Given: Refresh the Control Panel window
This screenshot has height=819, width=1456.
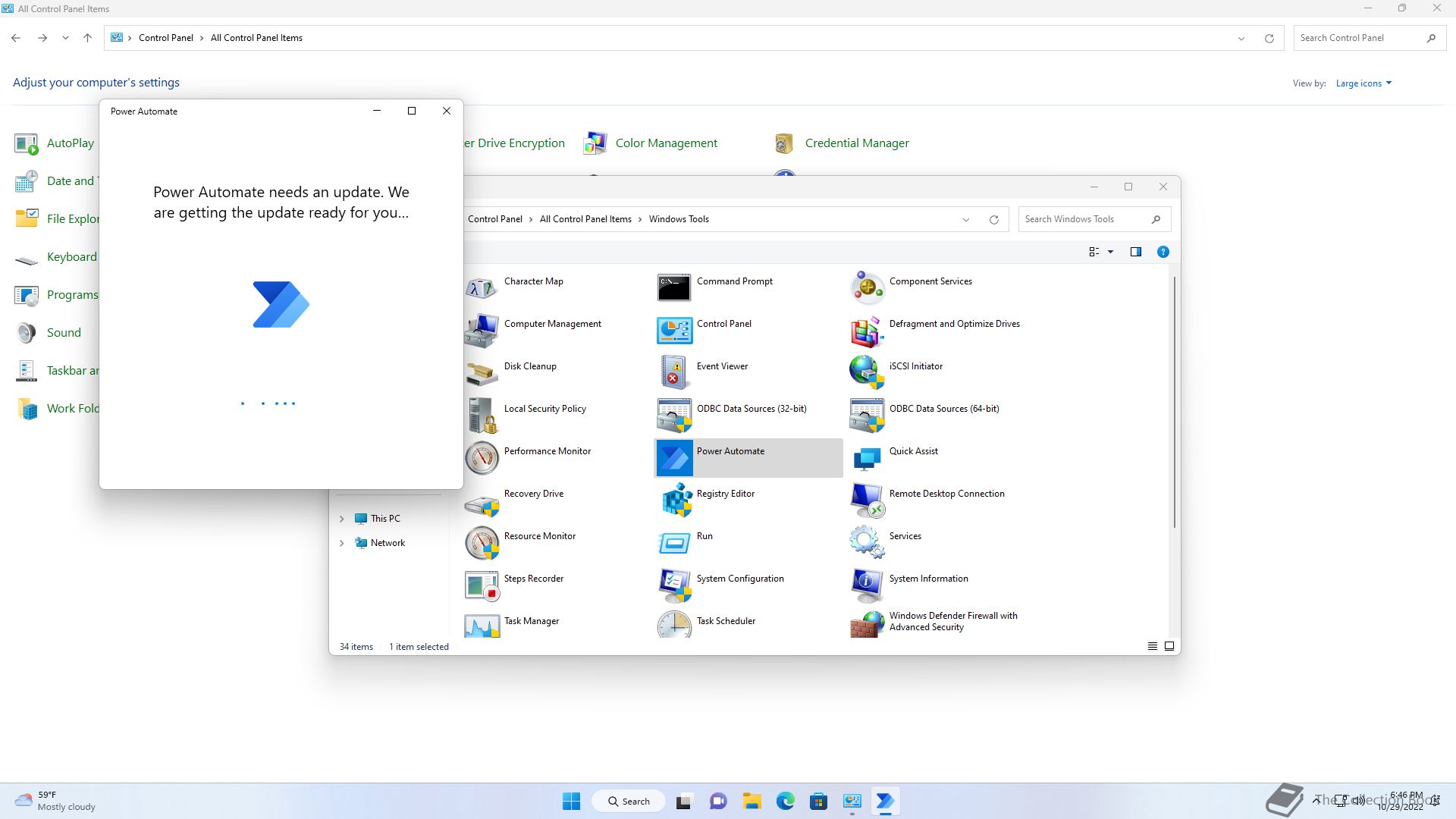Looking at the screenshot, I should (x=1269, y=38).
